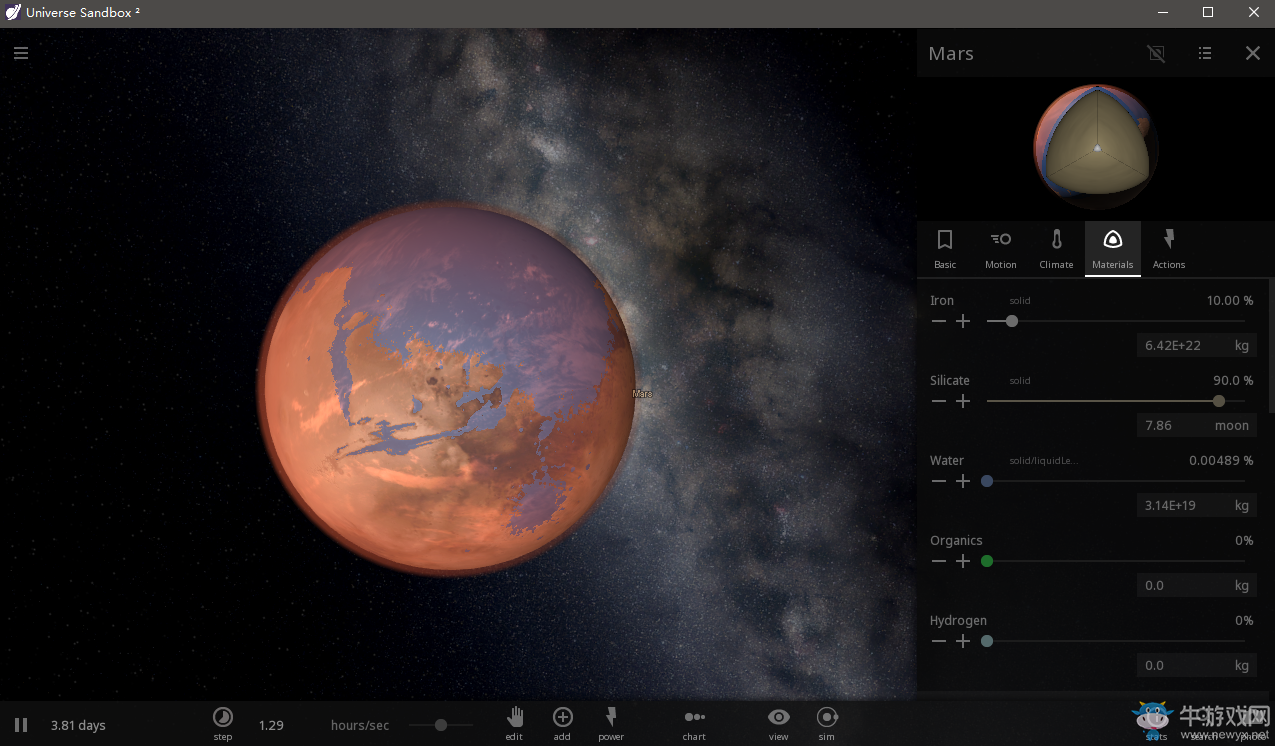Open the chart tool

695,717
